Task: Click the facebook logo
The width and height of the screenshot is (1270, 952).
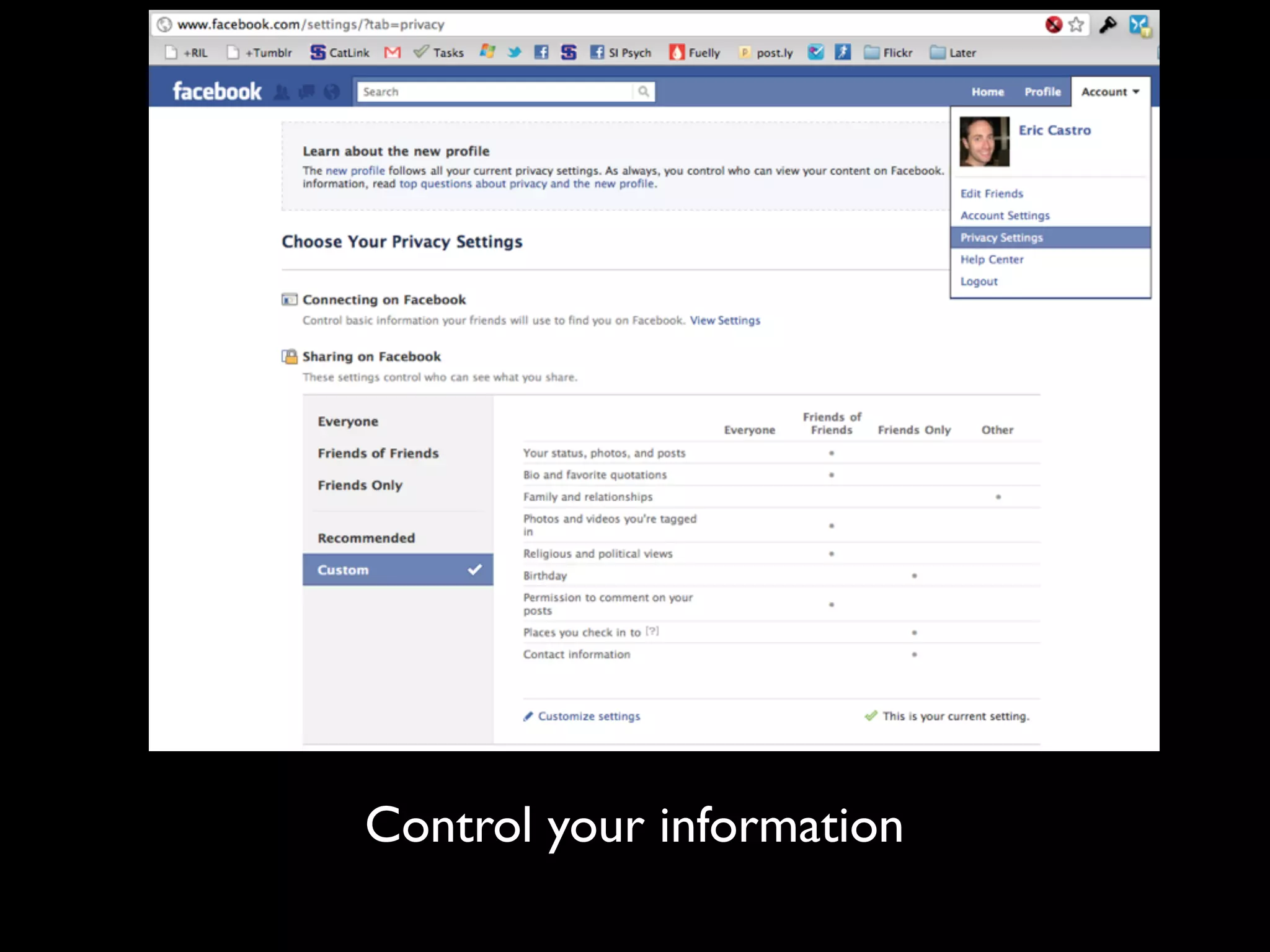Action: coord(217,92)
